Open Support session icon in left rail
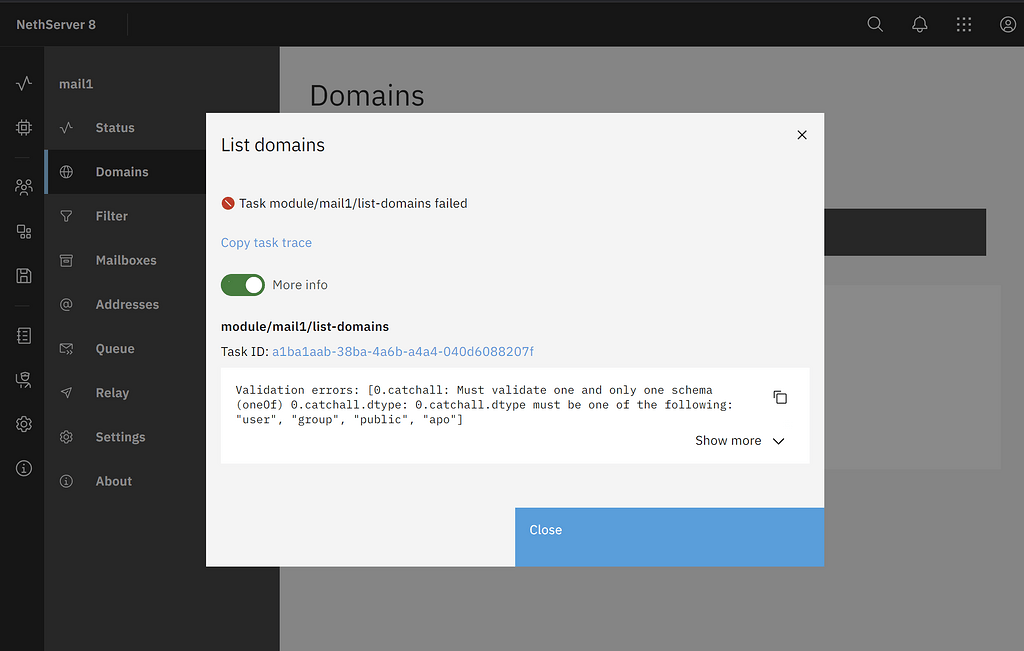Viewport: 1024px width, 651px height. click(x=24, y=380)
